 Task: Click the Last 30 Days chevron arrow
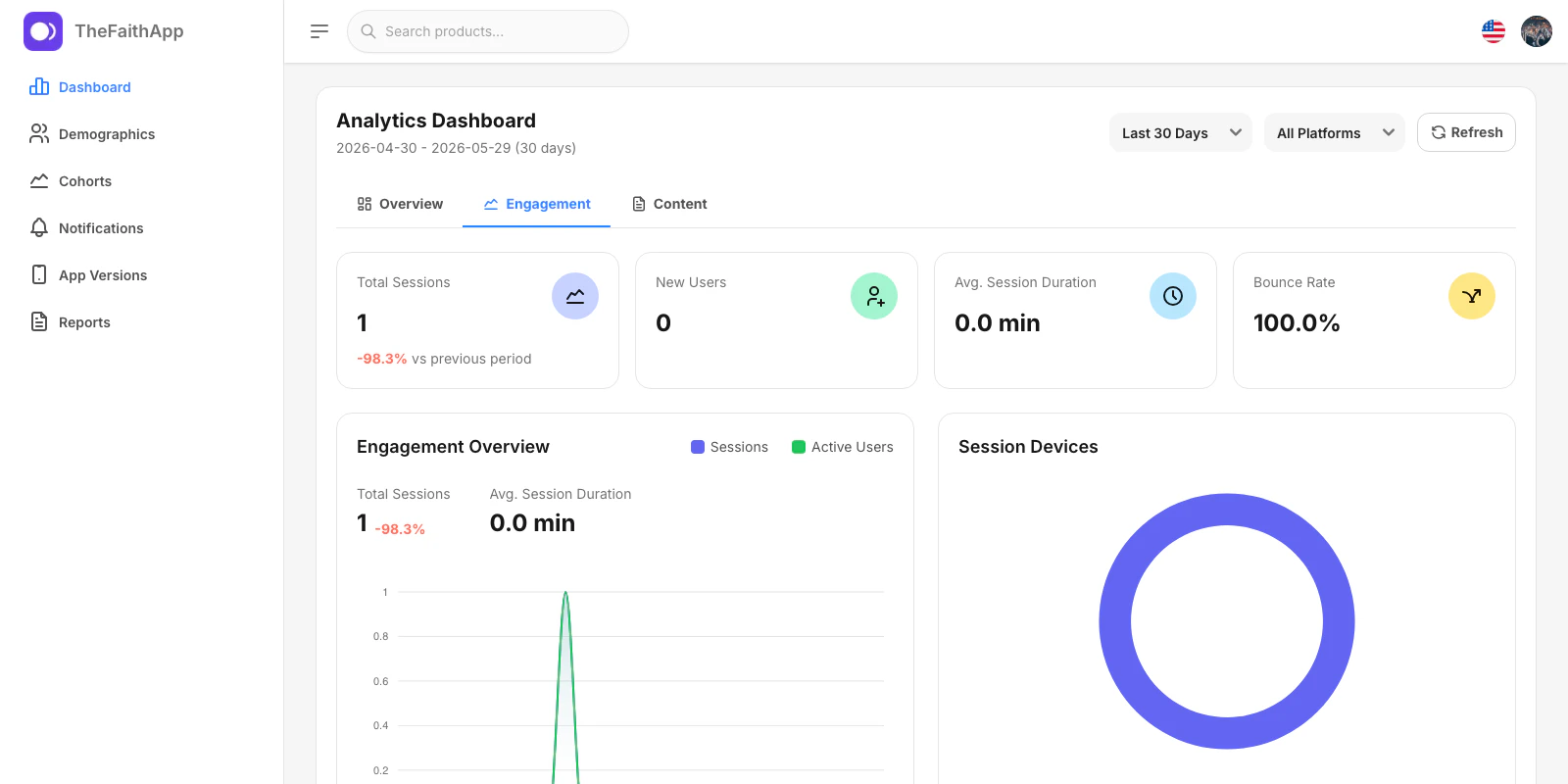[1236, 132]
